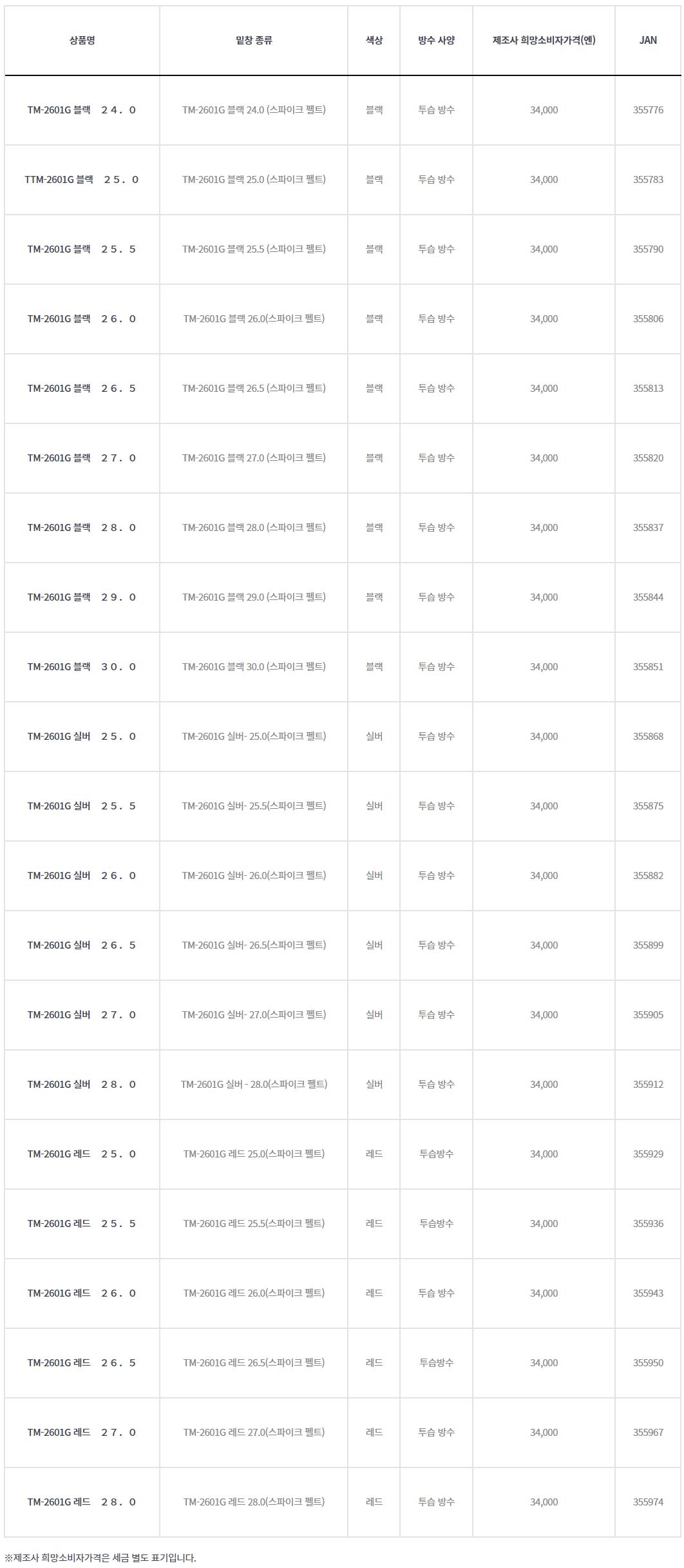Select product TM-2601G 블랙 24.0
Image resolution: width=684 pixels, height=1568 pixels.
(82, 110)
